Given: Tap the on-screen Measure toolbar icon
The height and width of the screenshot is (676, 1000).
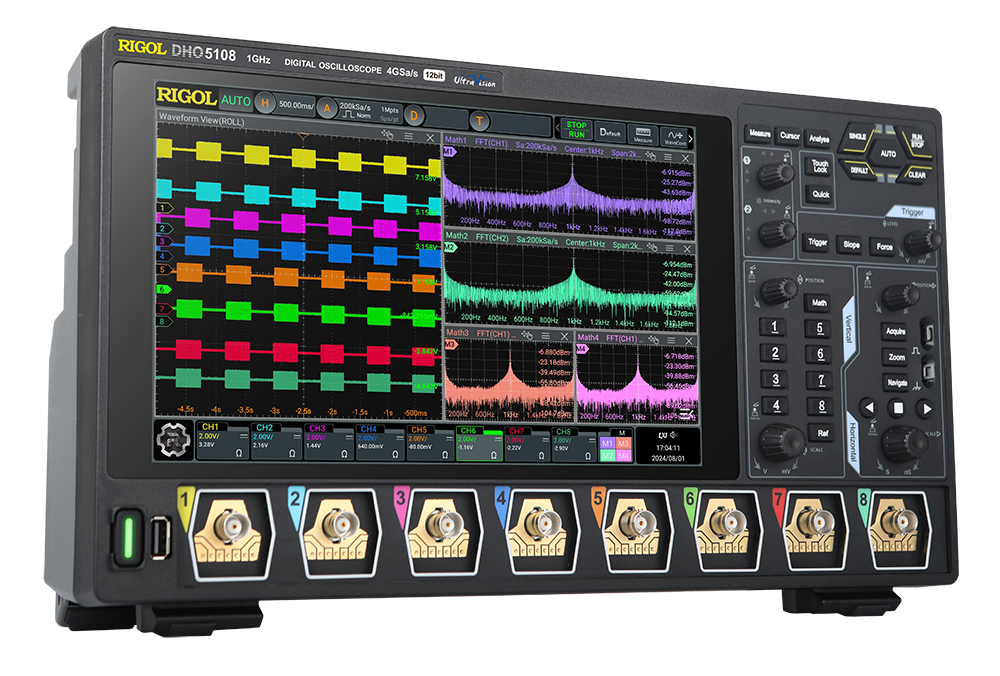Looking at the screenshot, I should [x=643, y=135].
